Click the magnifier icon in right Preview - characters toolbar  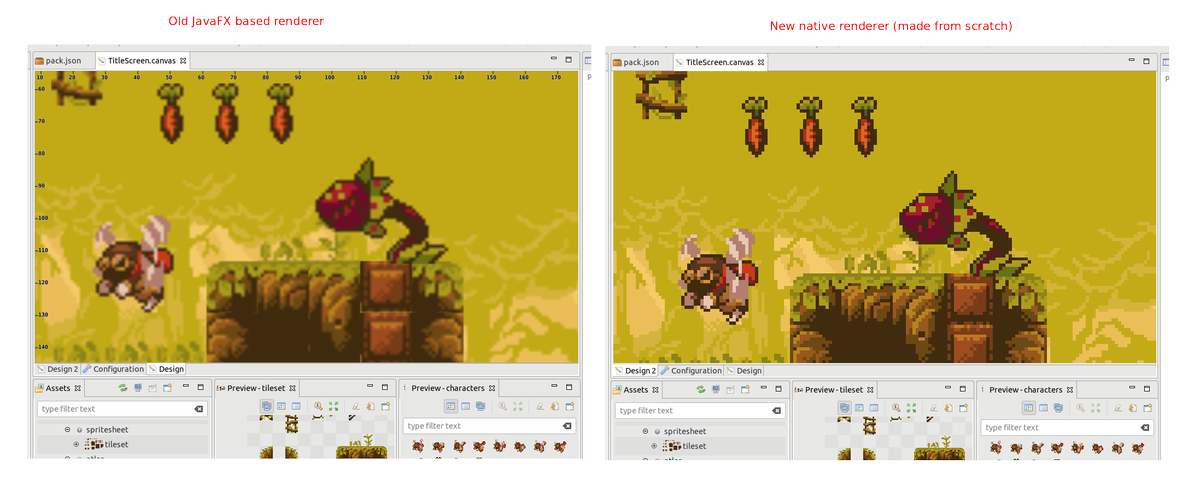(x=1080, y=408)
